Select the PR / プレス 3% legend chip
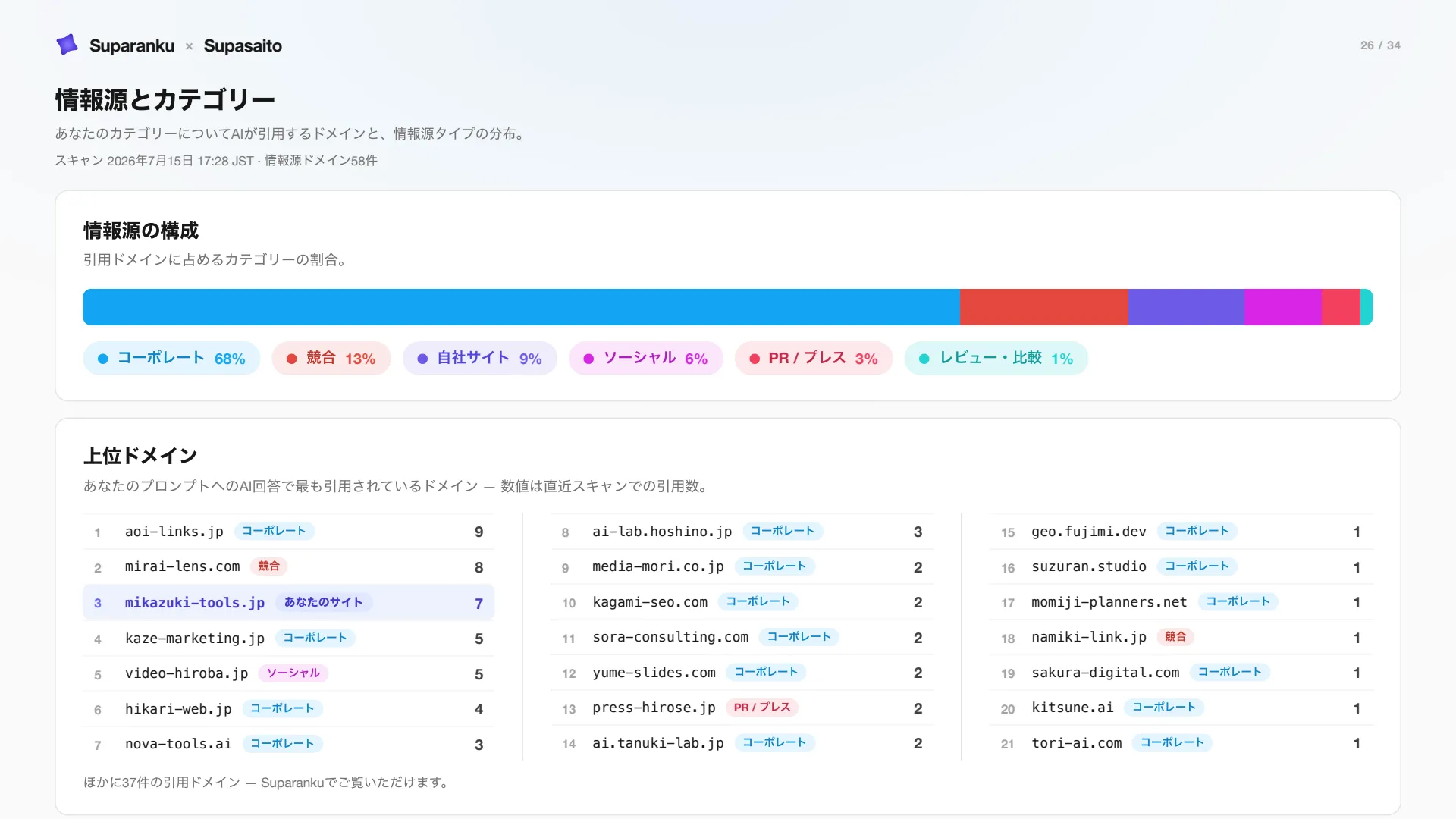This screenshot has height=819, width=1456. coord(814,359)
